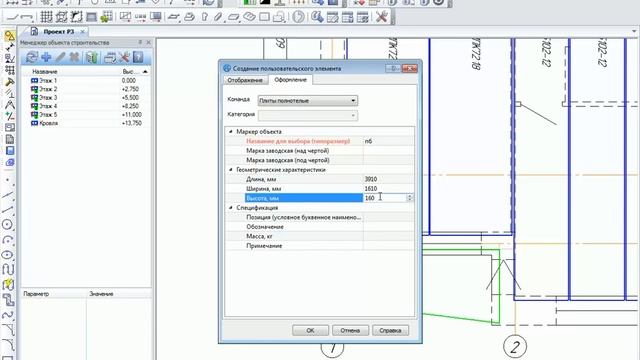Select the blue save-like icon in the left sidebar
This screenshot has width=640, height=360.
coord(9,151)
